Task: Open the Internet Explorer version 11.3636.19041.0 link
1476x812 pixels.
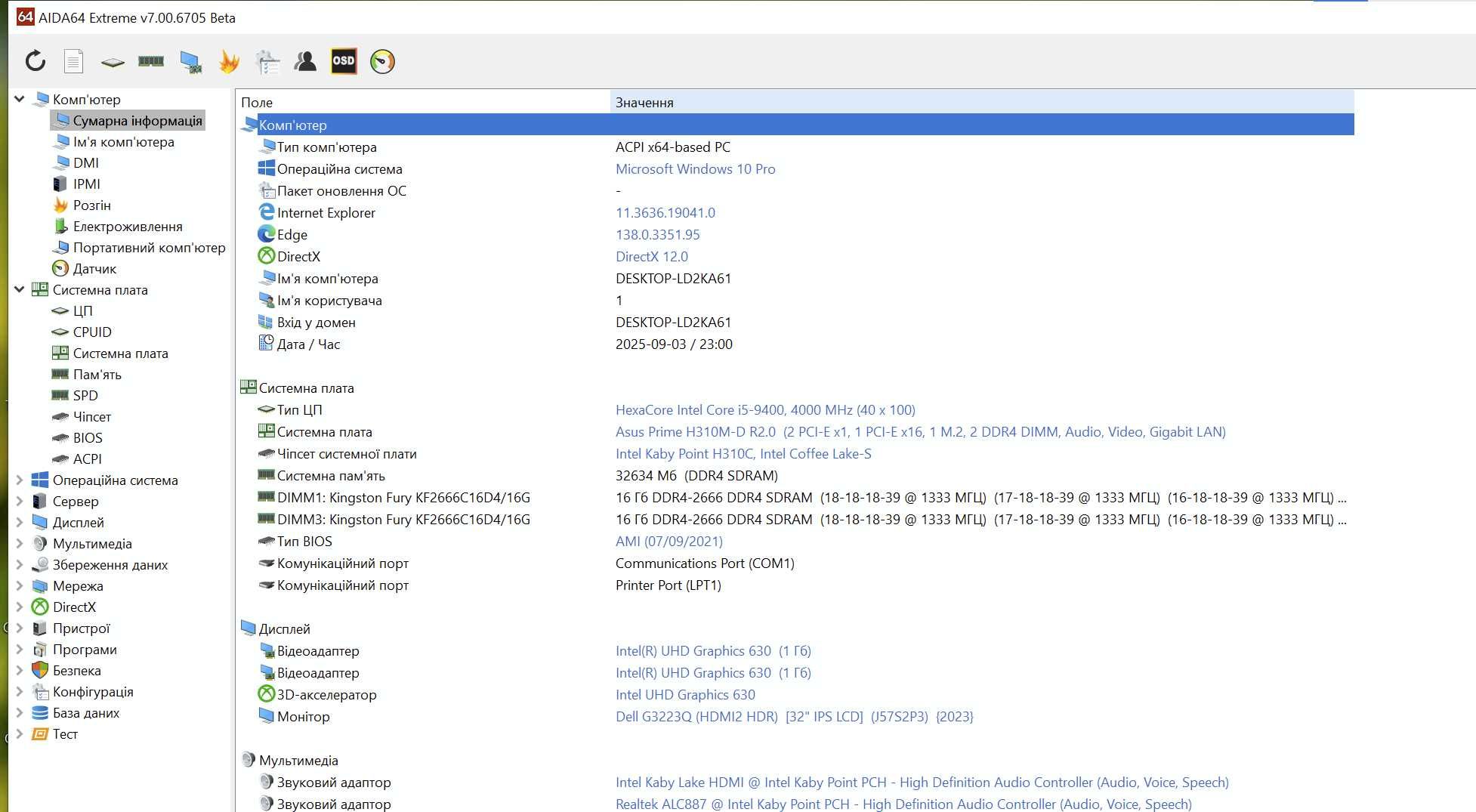Action: point(665,213)
